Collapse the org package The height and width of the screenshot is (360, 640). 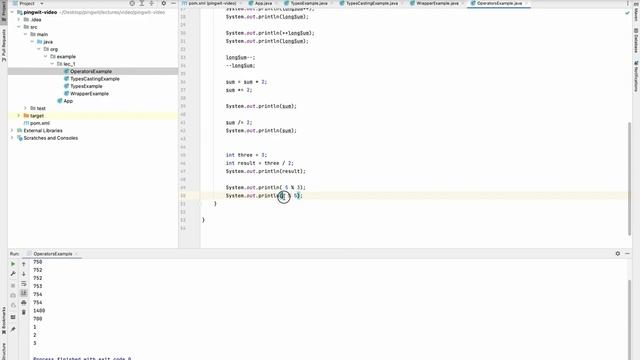click(39, 49)
